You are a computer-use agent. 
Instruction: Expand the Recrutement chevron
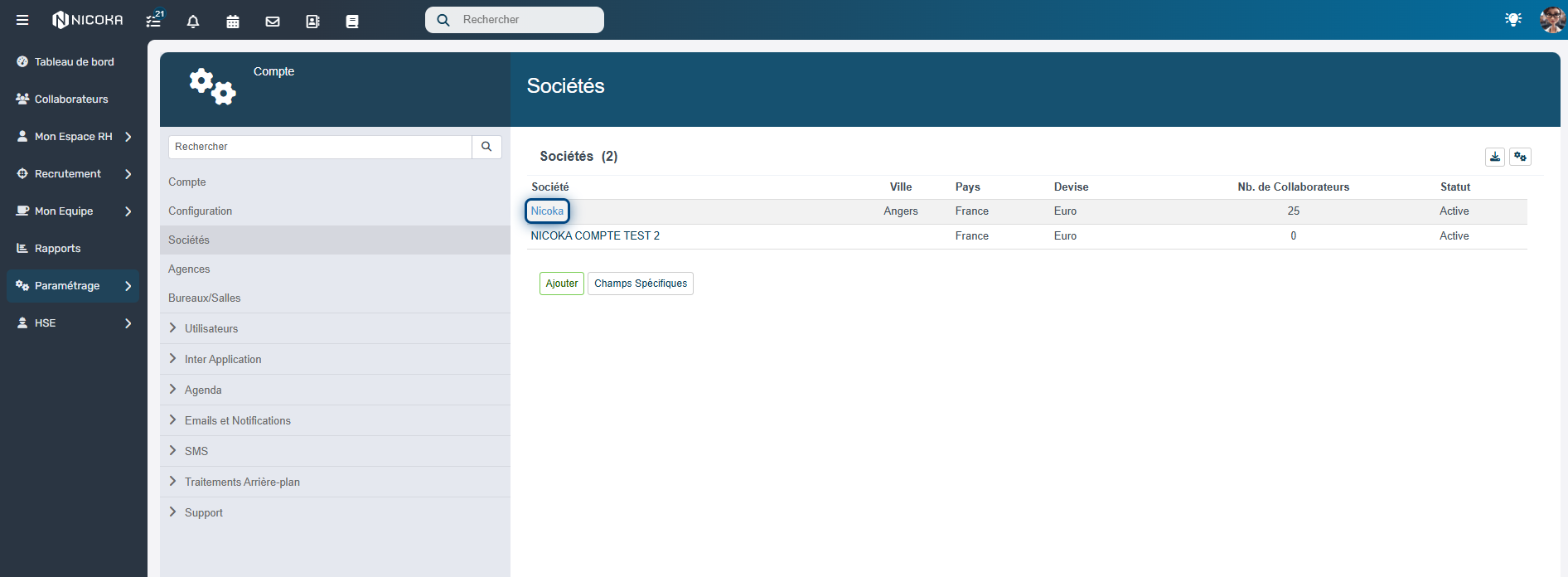click(x=128, y=174)
